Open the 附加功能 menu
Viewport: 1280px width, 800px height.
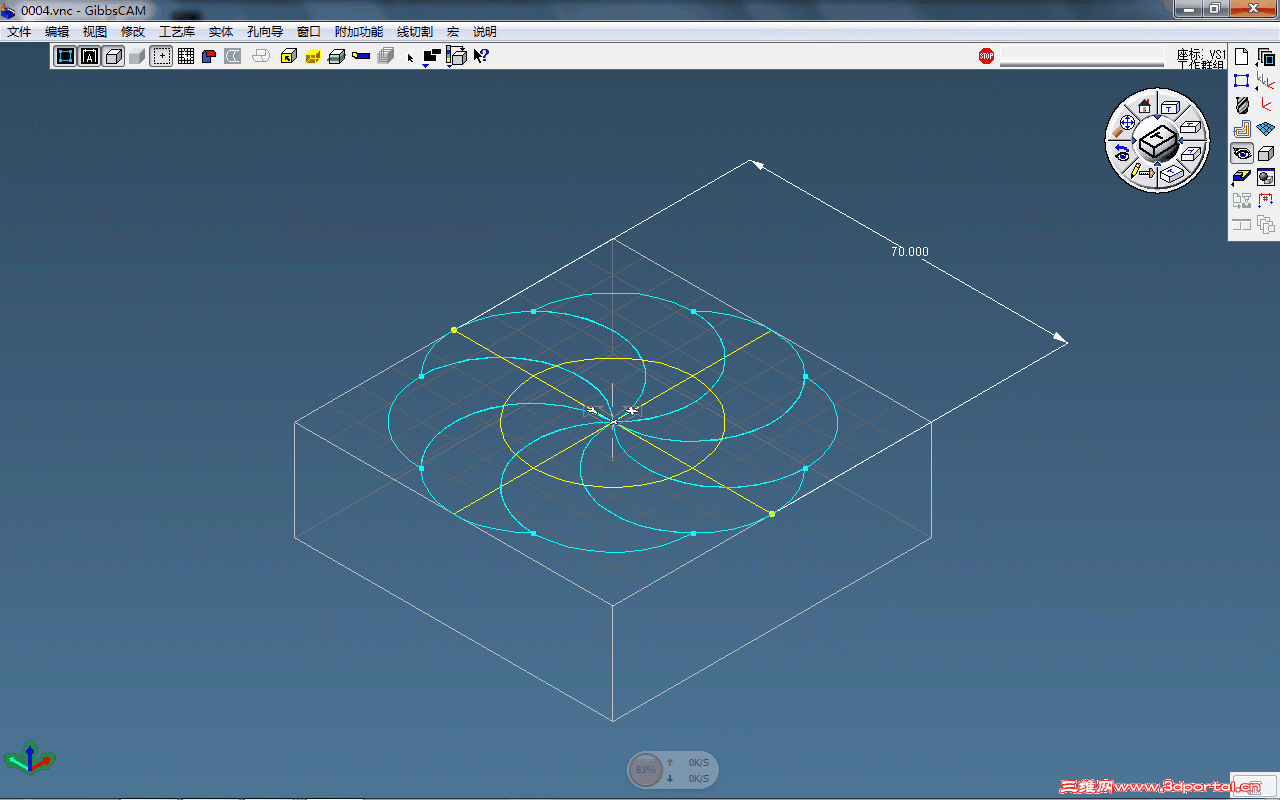pos(359,32)
